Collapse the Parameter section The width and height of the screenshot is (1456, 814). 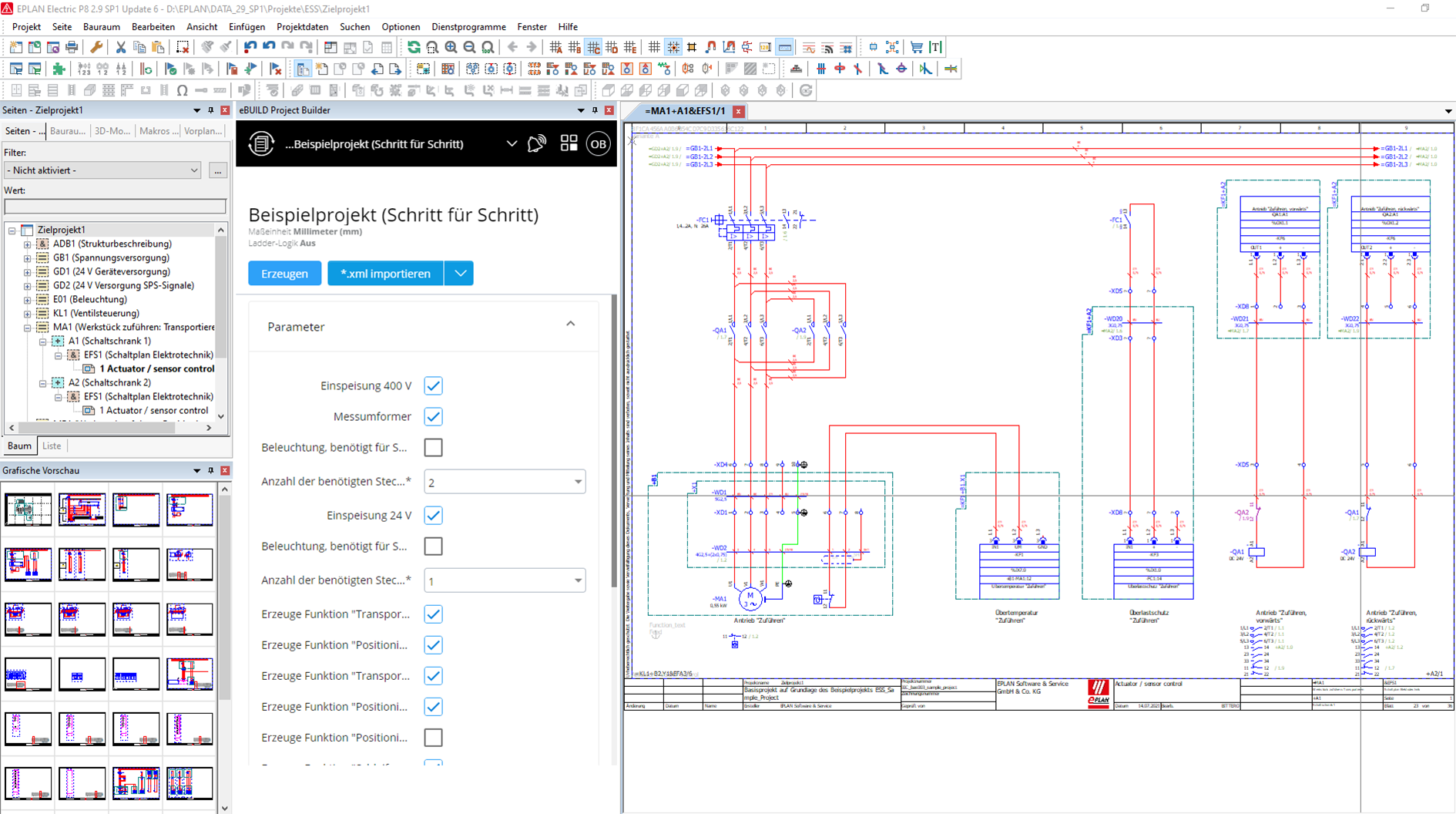(570, 325)
